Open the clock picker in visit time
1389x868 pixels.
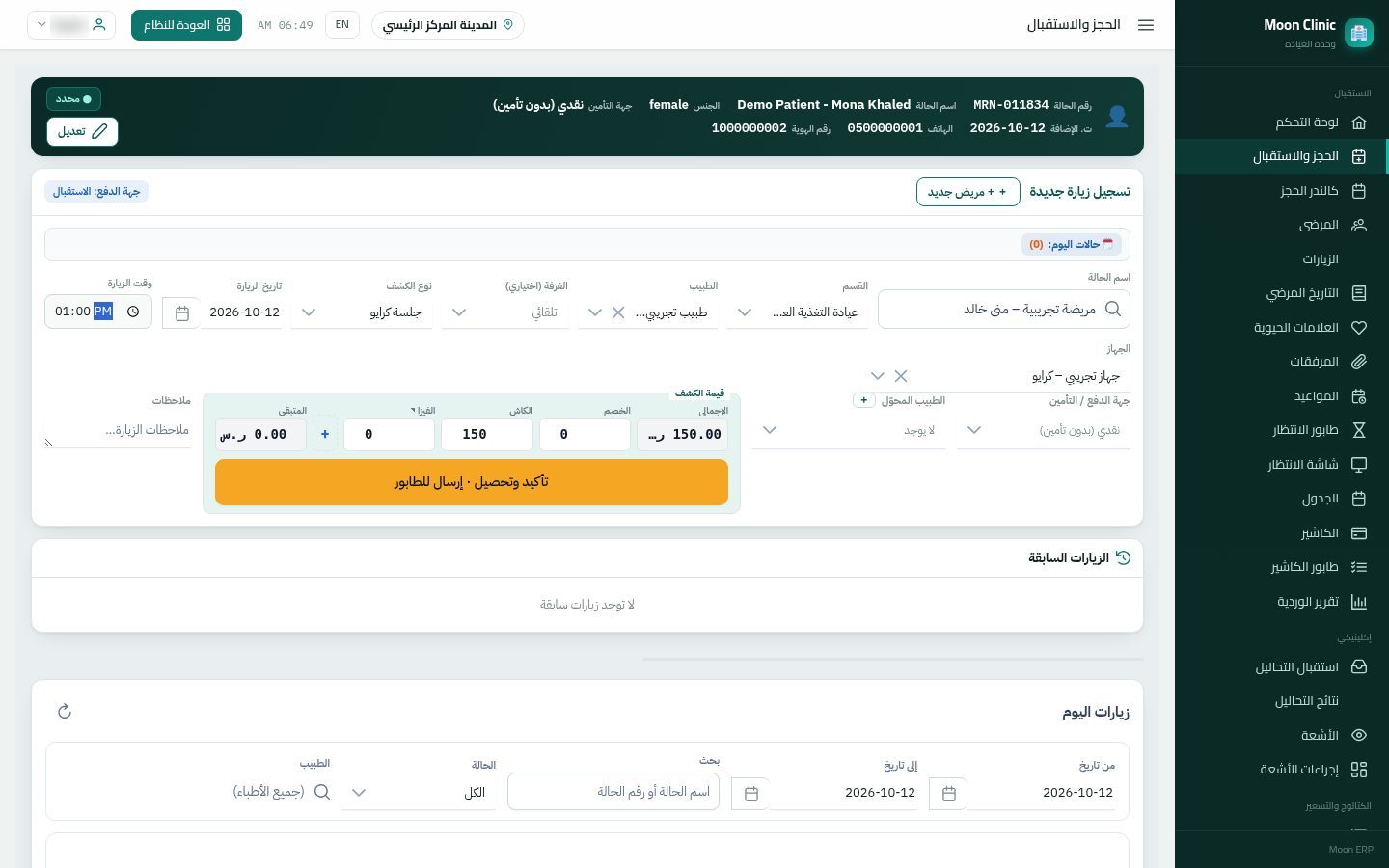tap(133, 312)
